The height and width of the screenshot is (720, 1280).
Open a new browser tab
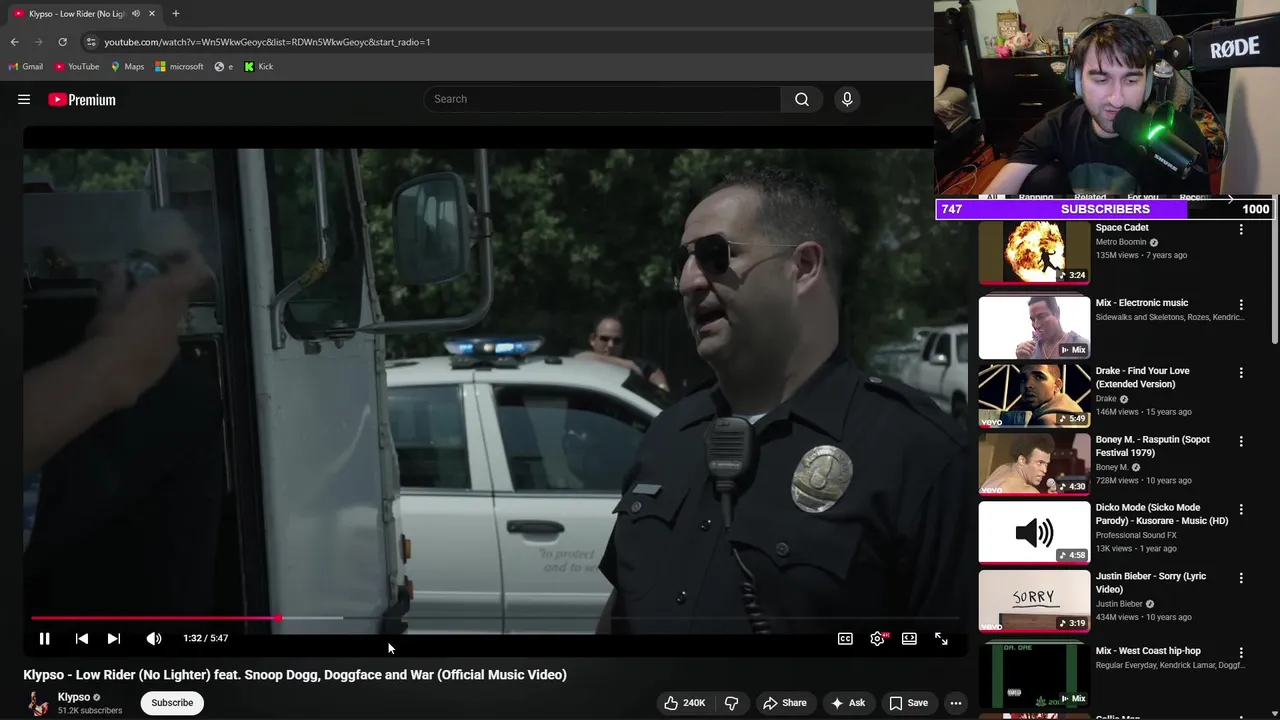click(x=175, y=14)
